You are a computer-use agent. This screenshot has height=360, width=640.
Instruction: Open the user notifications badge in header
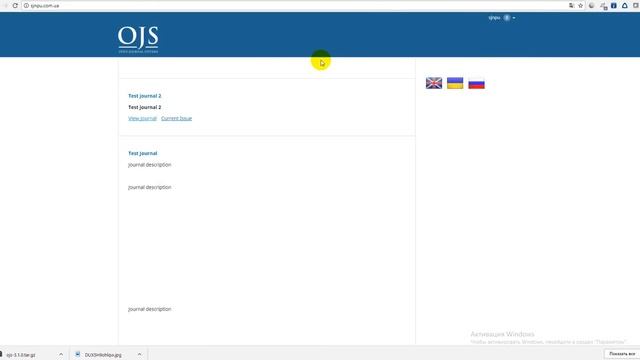click(x=507, y=18)
